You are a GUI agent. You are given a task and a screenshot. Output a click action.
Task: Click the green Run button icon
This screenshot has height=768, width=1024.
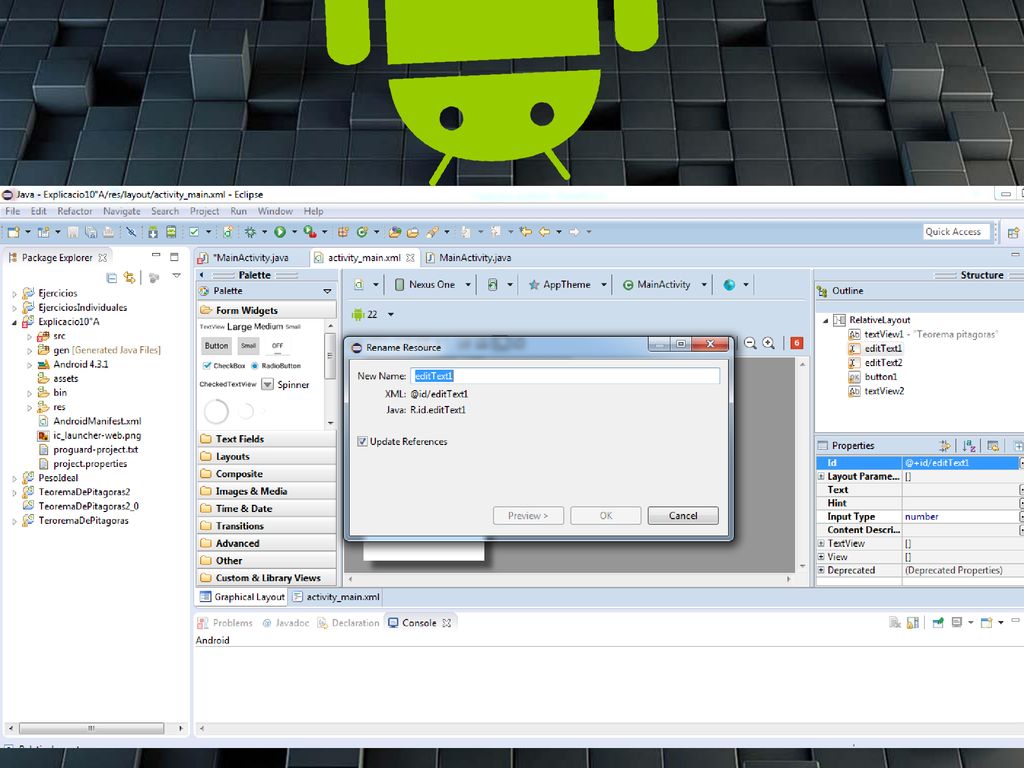tap(280, 232)
